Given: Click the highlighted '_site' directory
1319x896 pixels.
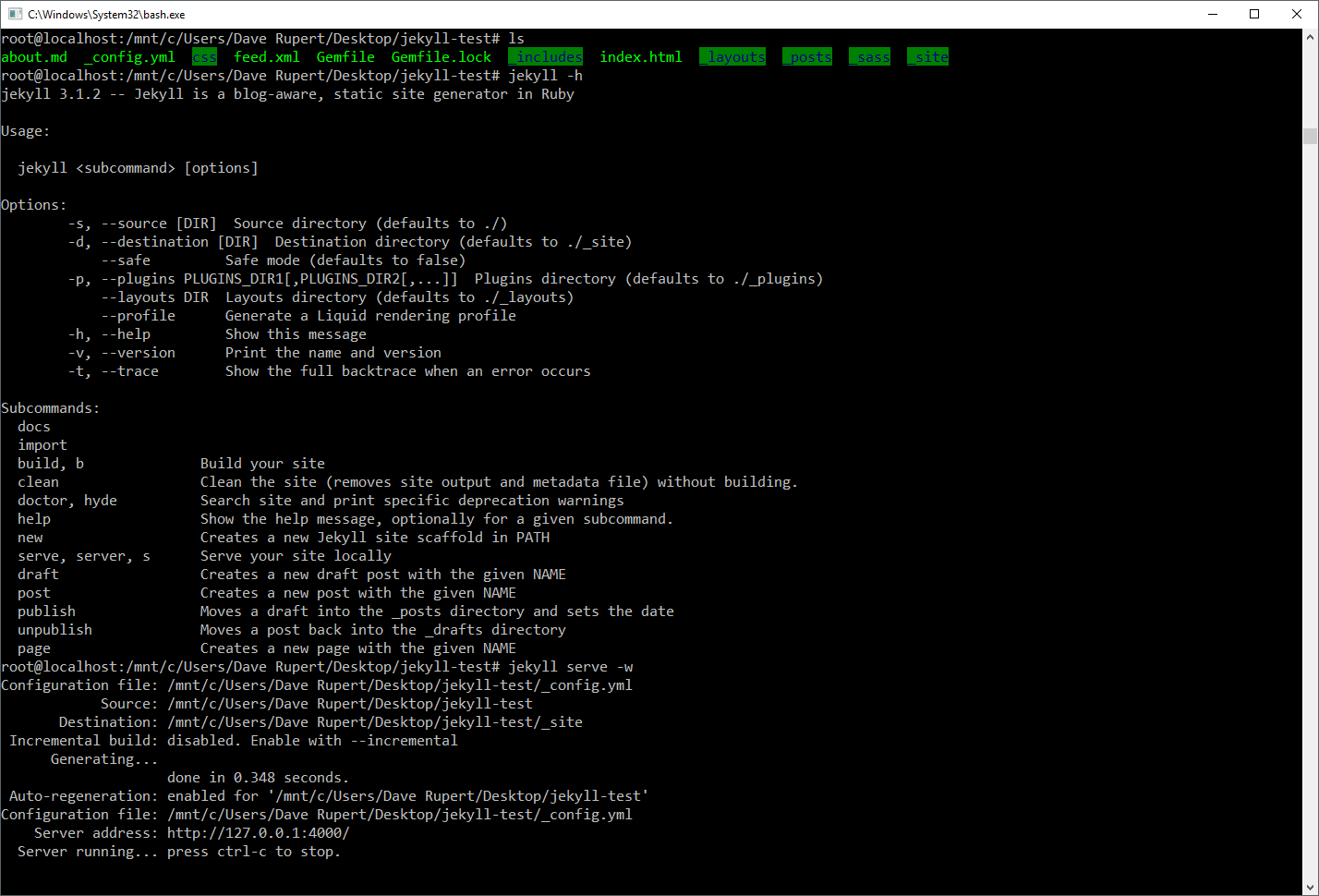Looking at the screenshot, I should (x=928, y=57).
